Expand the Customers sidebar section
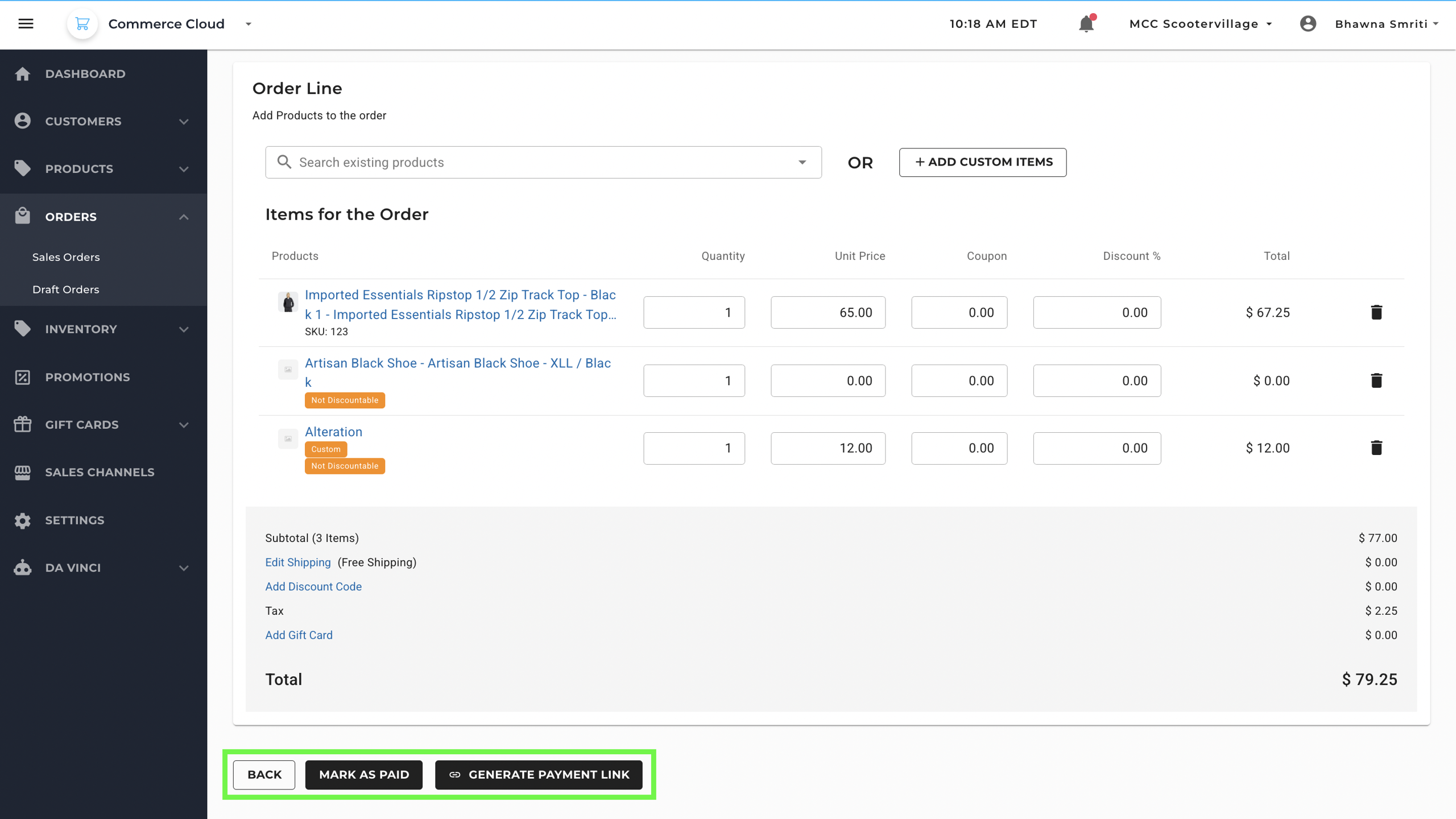1456x819 pixels. pos(183,122)
